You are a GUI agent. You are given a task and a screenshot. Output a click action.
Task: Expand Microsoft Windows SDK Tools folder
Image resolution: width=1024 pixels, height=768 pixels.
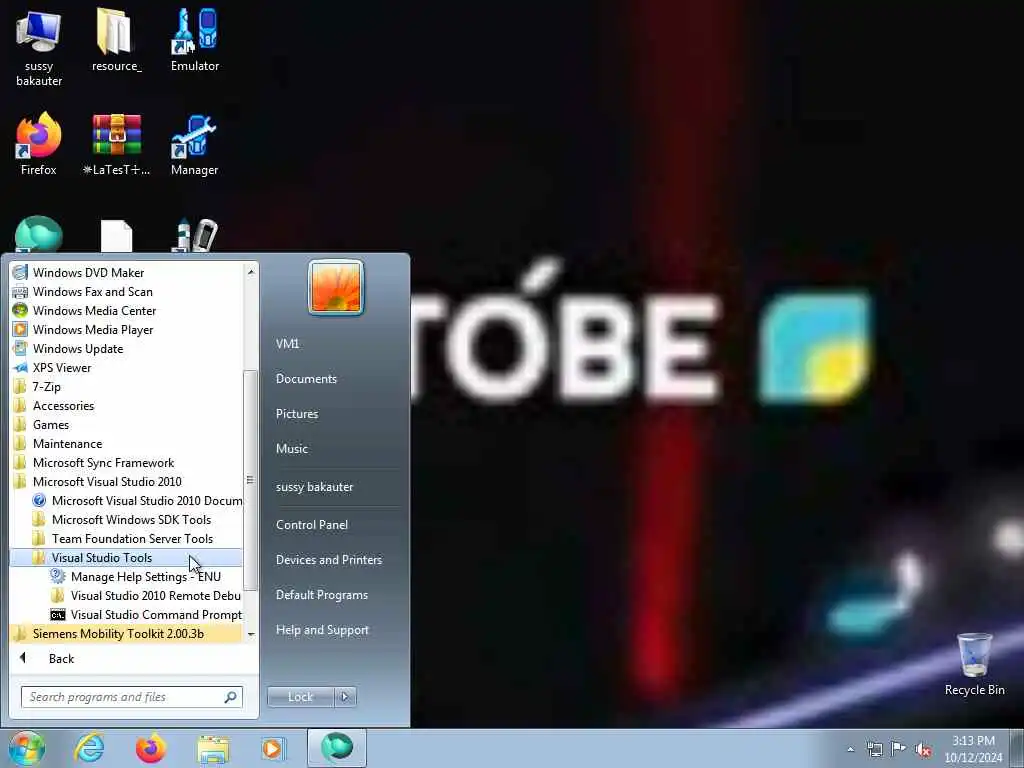coord(127,519)
